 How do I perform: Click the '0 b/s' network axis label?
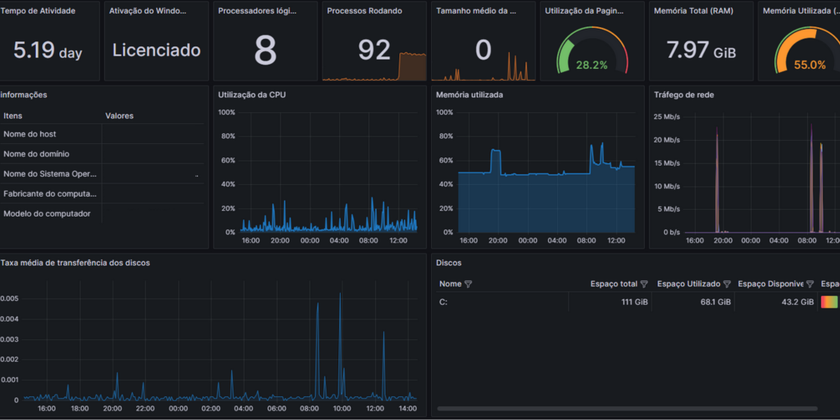tap(672, 232)
